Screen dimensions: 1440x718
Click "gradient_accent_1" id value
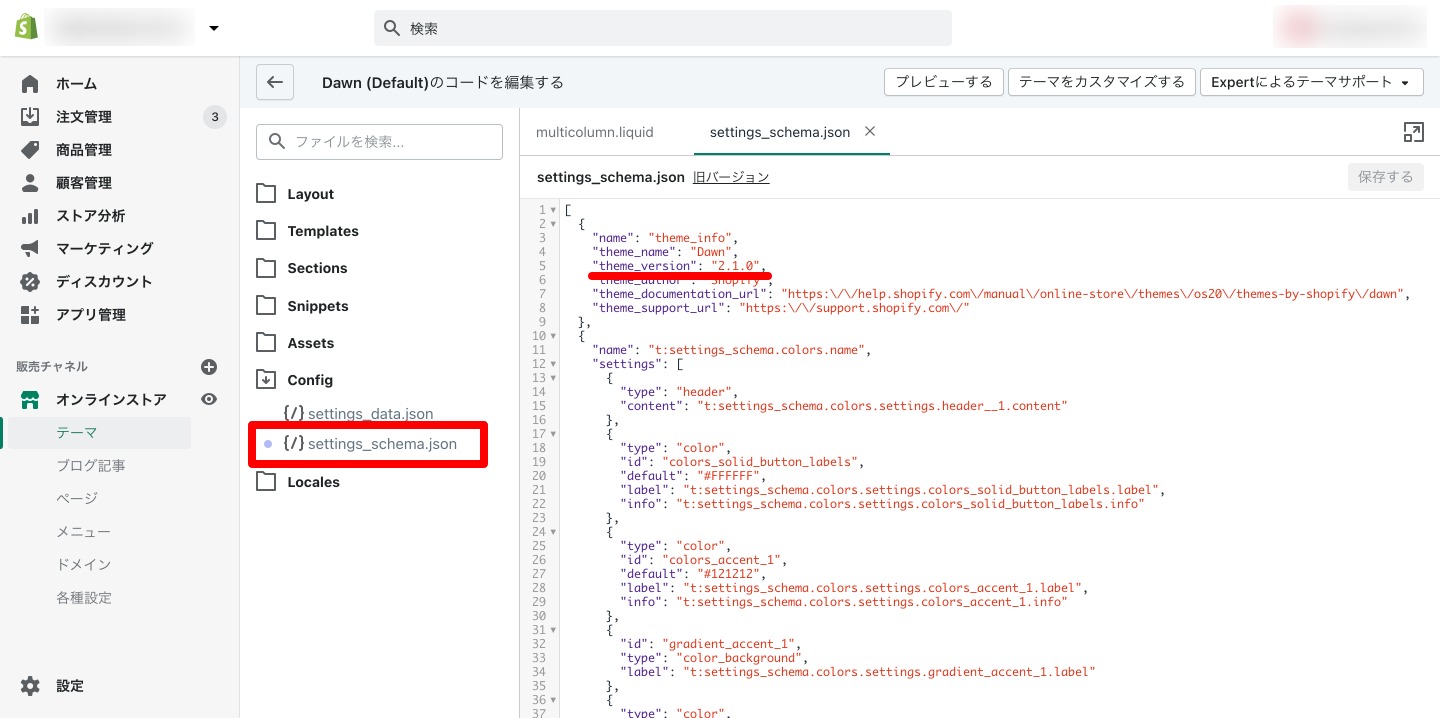[730, 644]
